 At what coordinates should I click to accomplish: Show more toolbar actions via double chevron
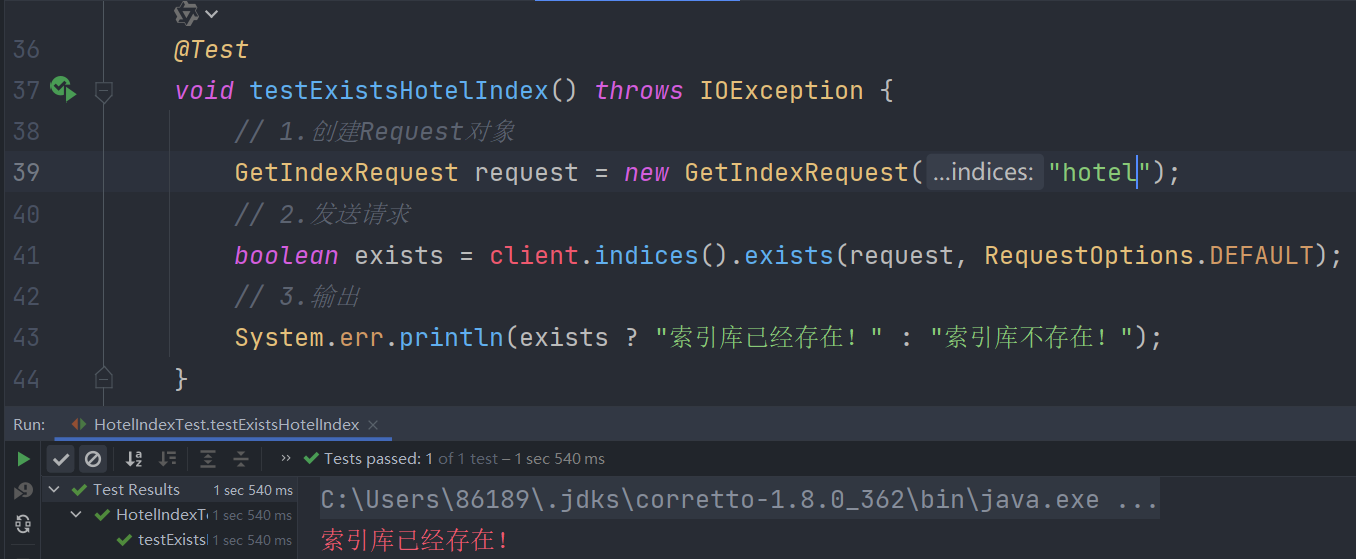point(286,458)
